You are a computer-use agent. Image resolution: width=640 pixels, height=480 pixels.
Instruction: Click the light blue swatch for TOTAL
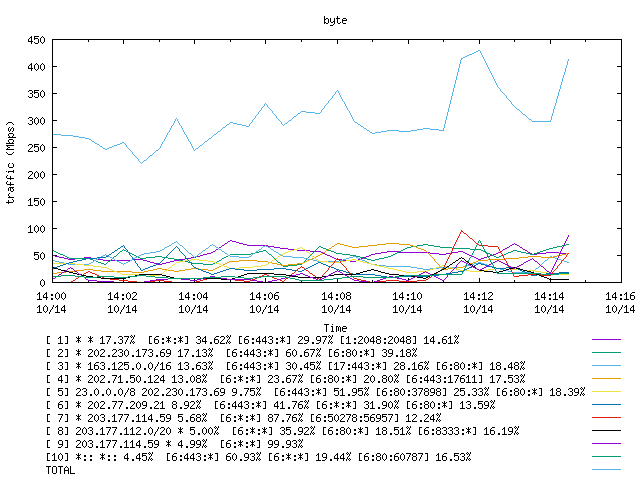[606, 470]
